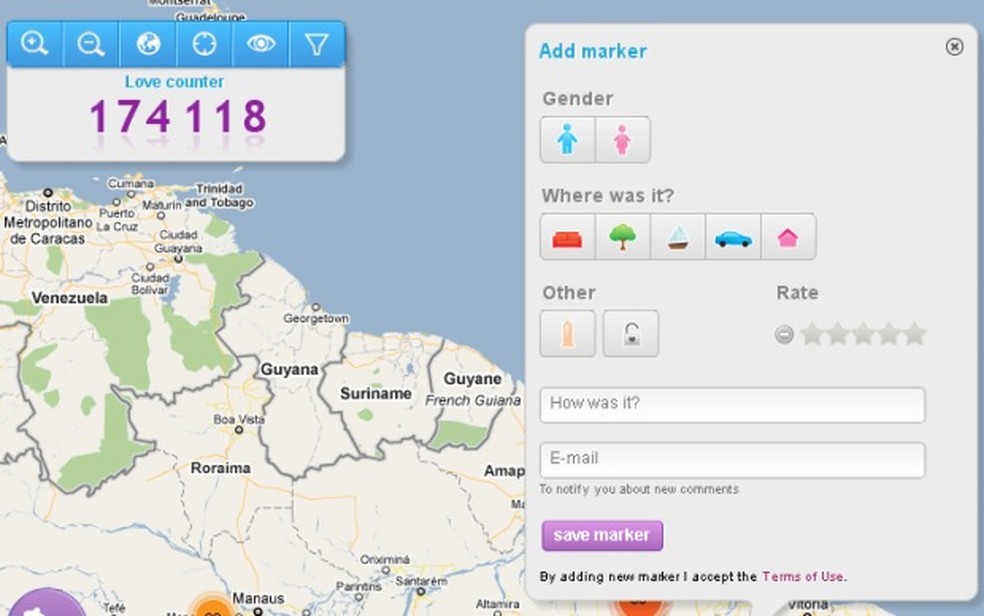The image size is (984, 616).
Task: Rate three stars
Action: point(864,334)
